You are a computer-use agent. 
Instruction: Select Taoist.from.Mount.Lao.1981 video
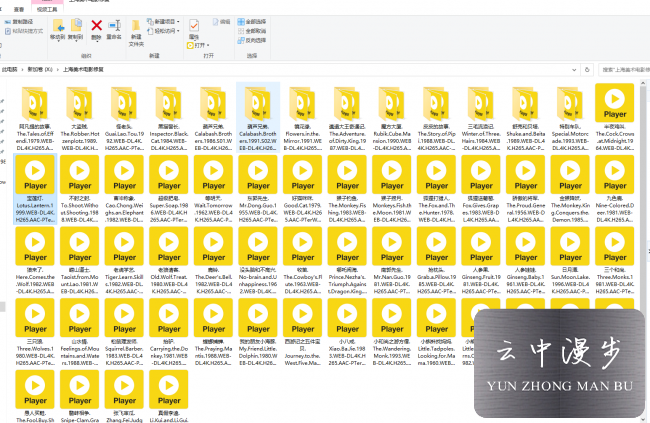click(x=80, y=261)
